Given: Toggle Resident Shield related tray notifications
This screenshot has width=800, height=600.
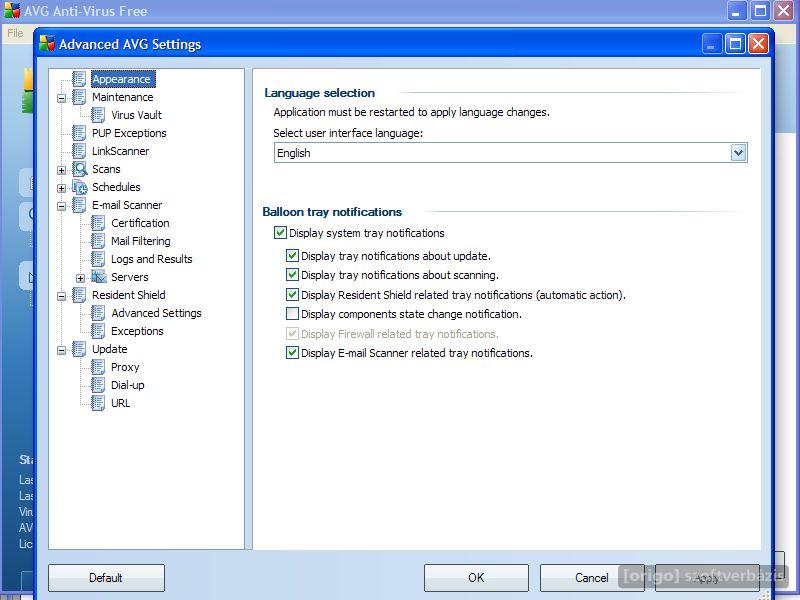Looking at the screenshot, I should click(x=292, y=295).
